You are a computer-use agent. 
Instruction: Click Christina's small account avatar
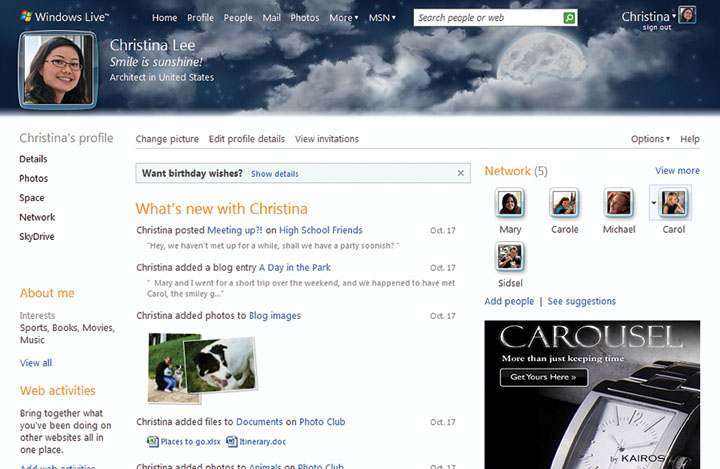(688, 15)
